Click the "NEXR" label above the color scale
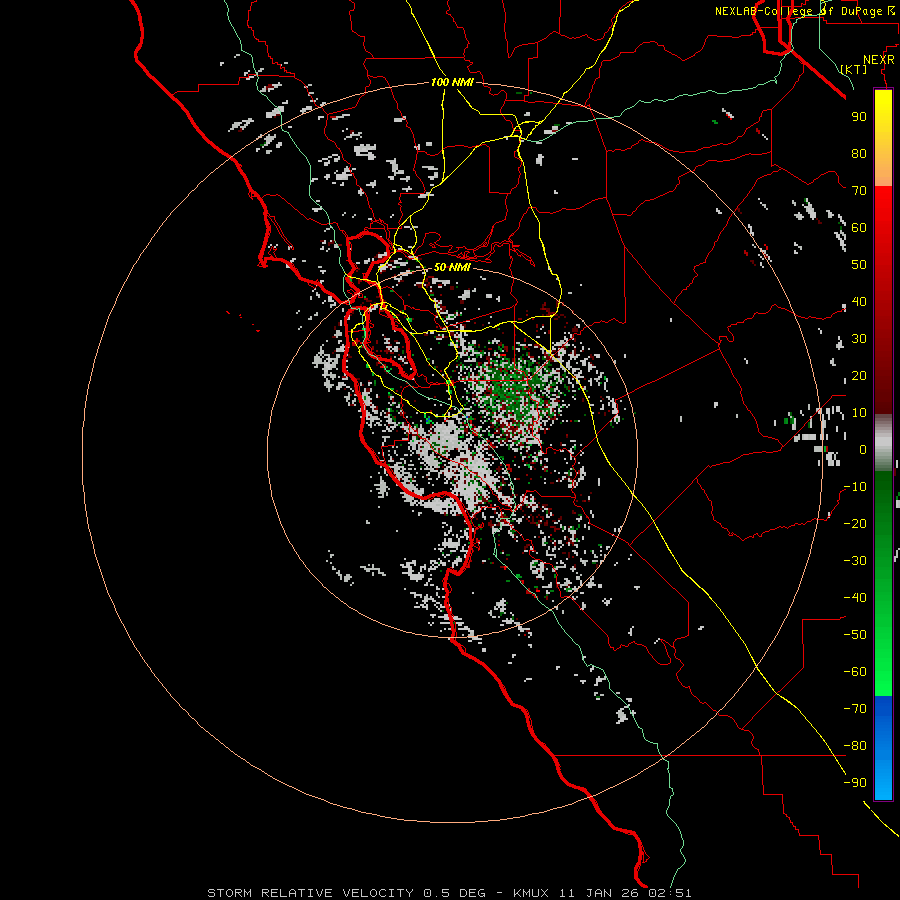The height and width of the screenshot is (900, 900). point(879,60)
